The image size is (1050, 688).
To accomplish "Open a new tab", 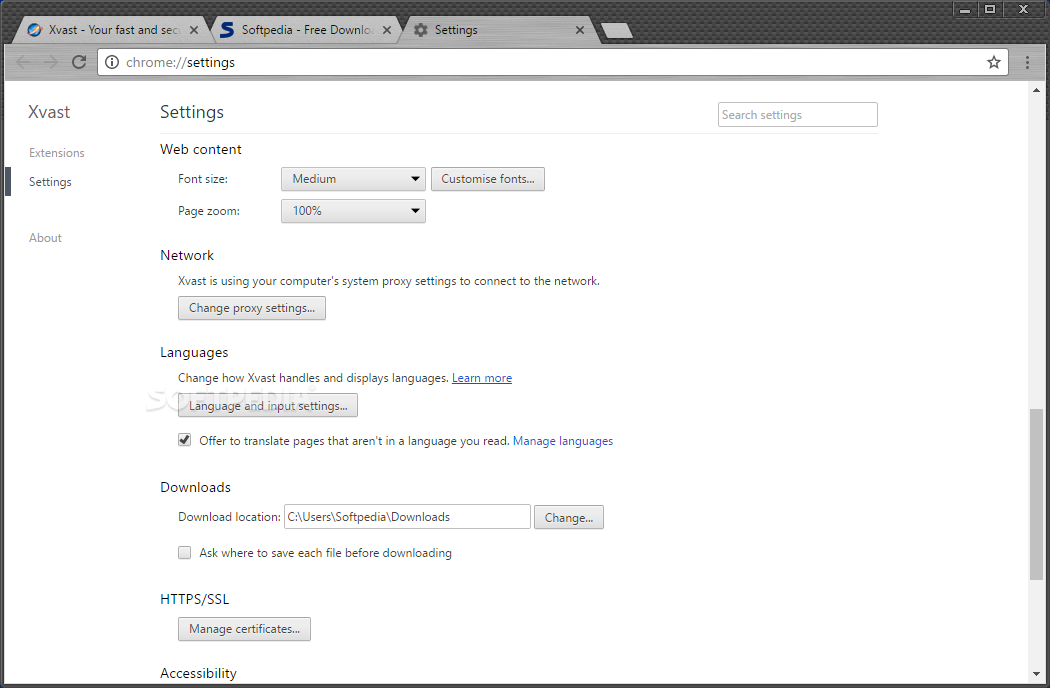I will pyautogui.click(x=616, y=30).
